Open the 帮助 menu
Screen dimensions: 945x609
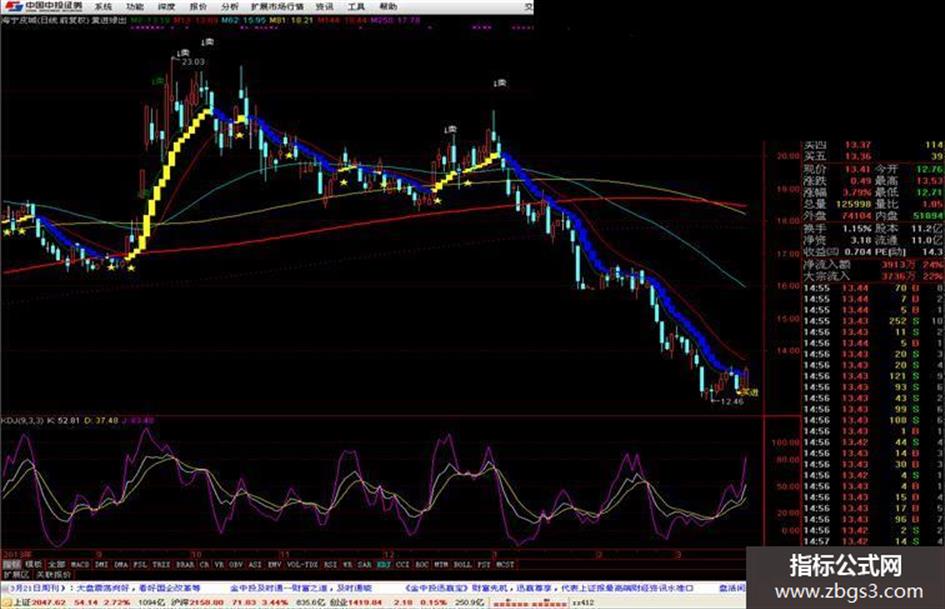point(388,7)
